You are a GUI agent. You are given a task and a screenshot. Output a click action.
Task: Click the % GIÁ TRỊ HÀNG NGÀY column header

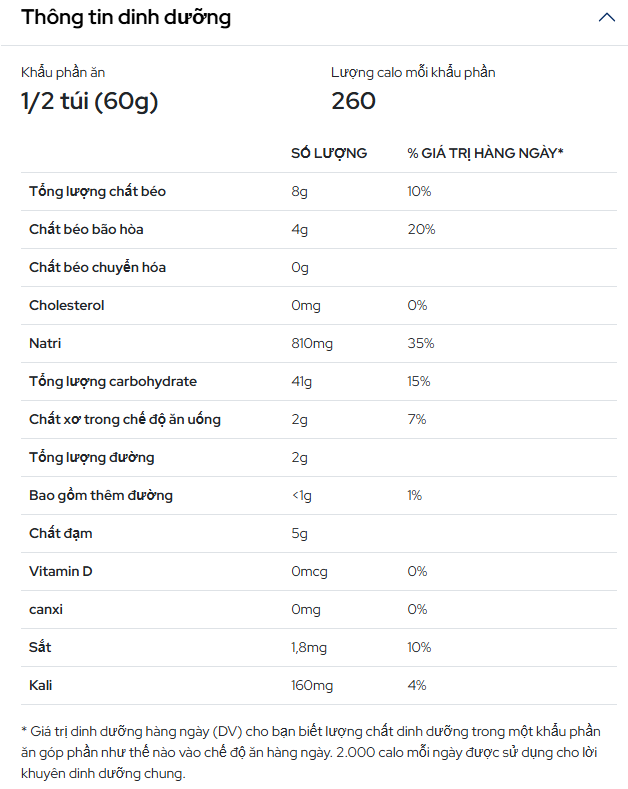(485, 153)
